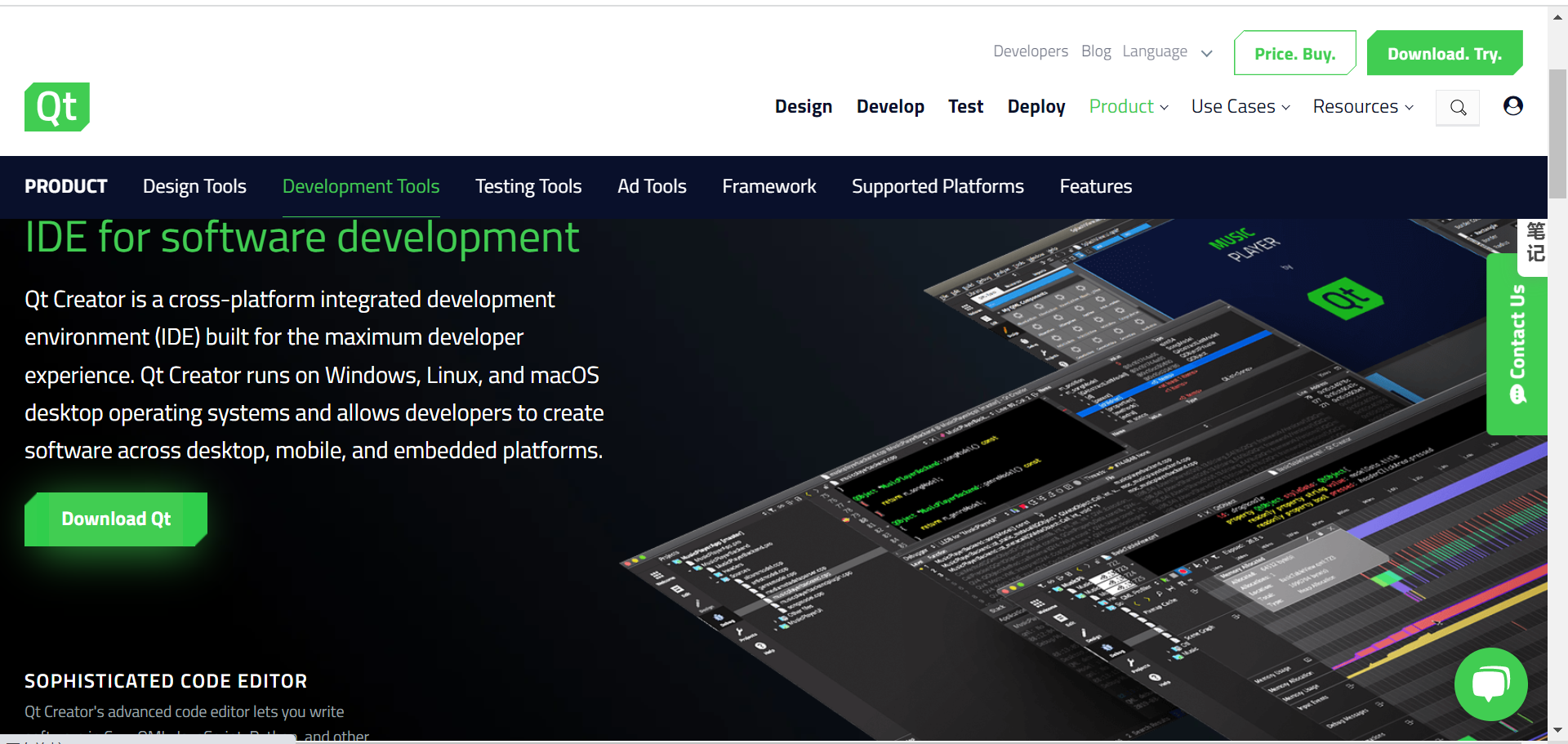Open the user account profile icon
1568x744 pixels.
click(1513, 106)
